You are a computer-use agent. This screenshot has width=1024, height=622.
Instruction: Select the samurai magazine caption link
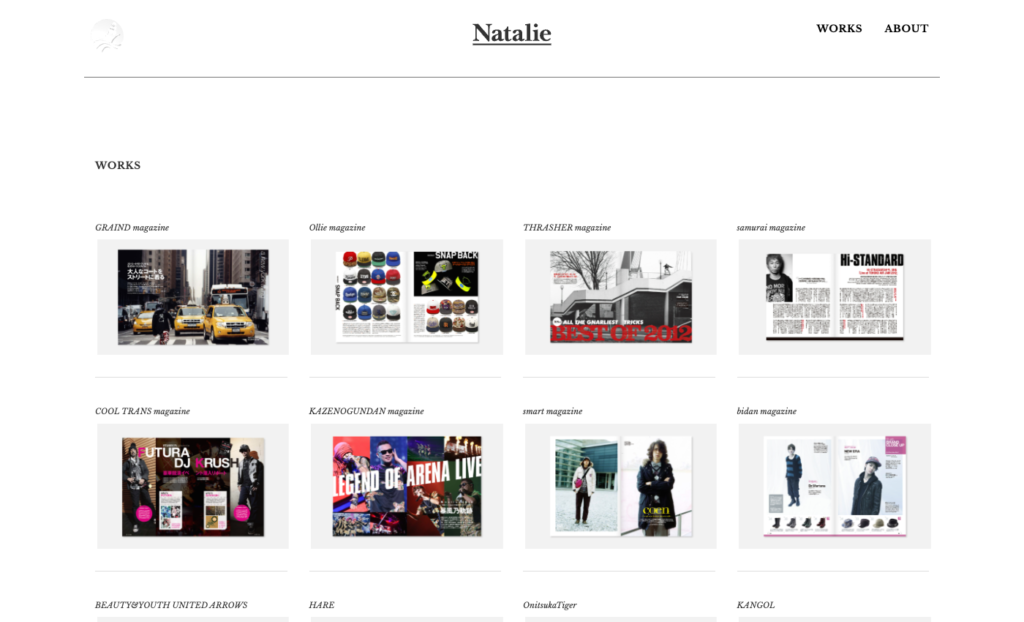point(771,227)
